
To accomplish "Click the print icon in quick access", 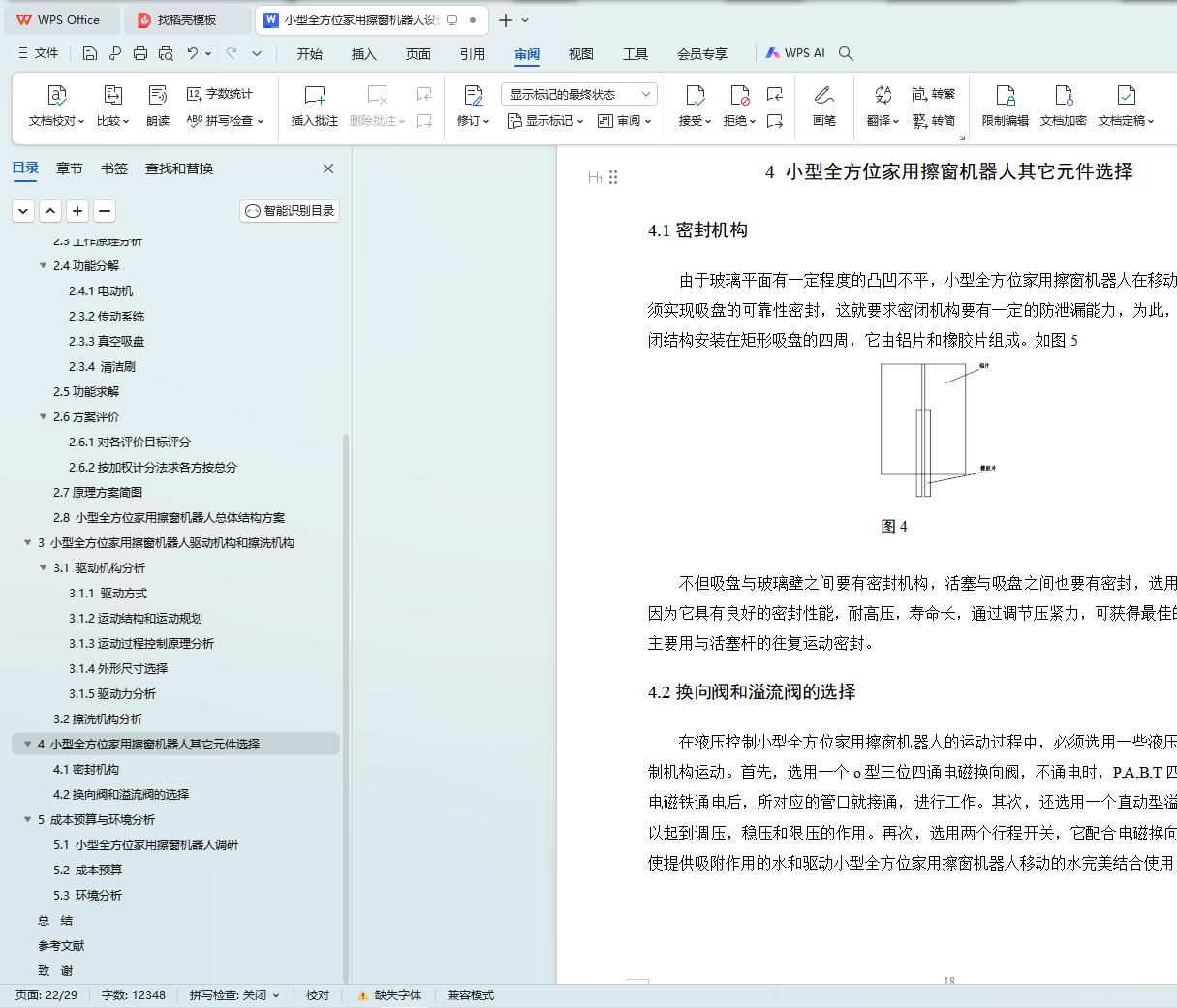I will [x=140, y=53].
